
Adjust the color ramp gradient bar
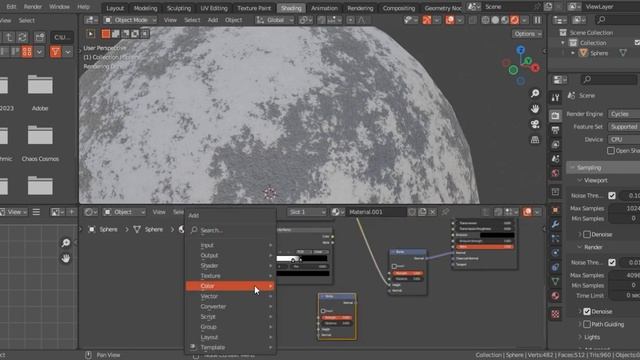click(x=302, y=258)
